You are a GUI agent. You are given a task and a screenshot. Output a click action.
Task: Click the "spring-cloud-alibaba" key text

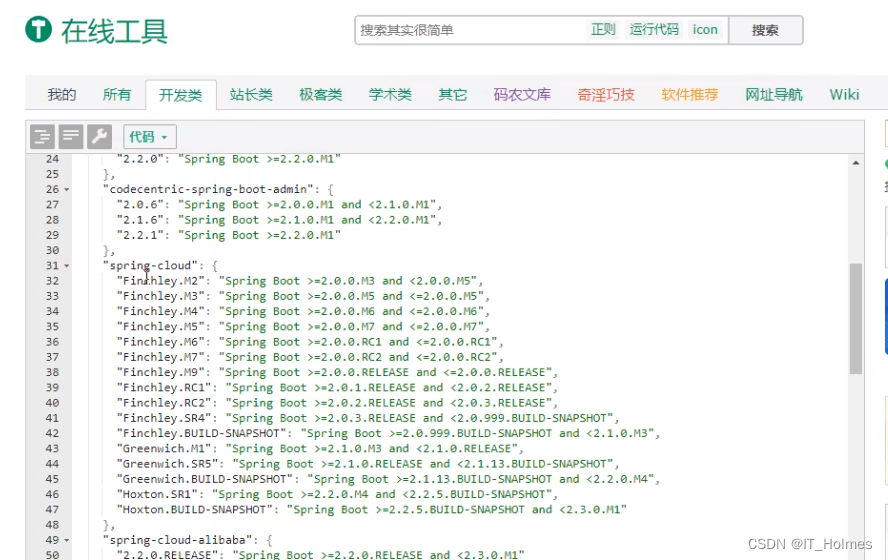click(177, 540)
